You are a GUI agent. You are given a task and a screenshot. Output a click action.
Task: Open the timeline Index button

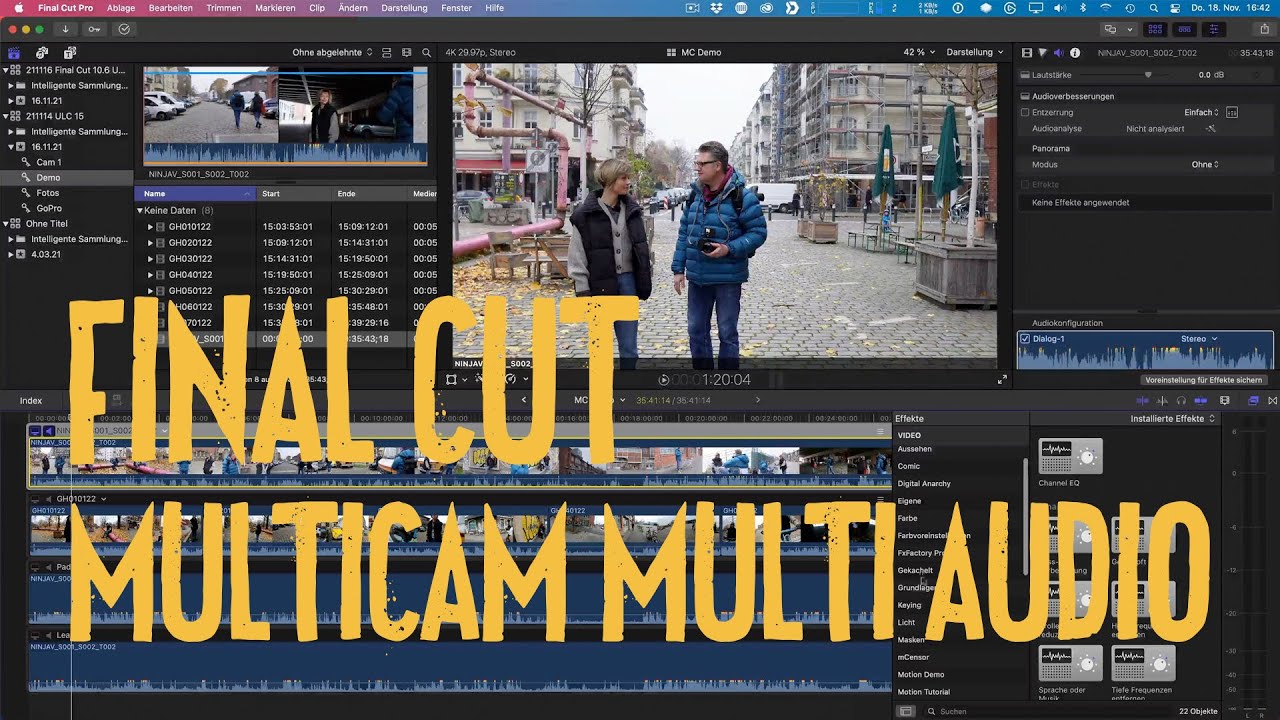tap(31, 400)
